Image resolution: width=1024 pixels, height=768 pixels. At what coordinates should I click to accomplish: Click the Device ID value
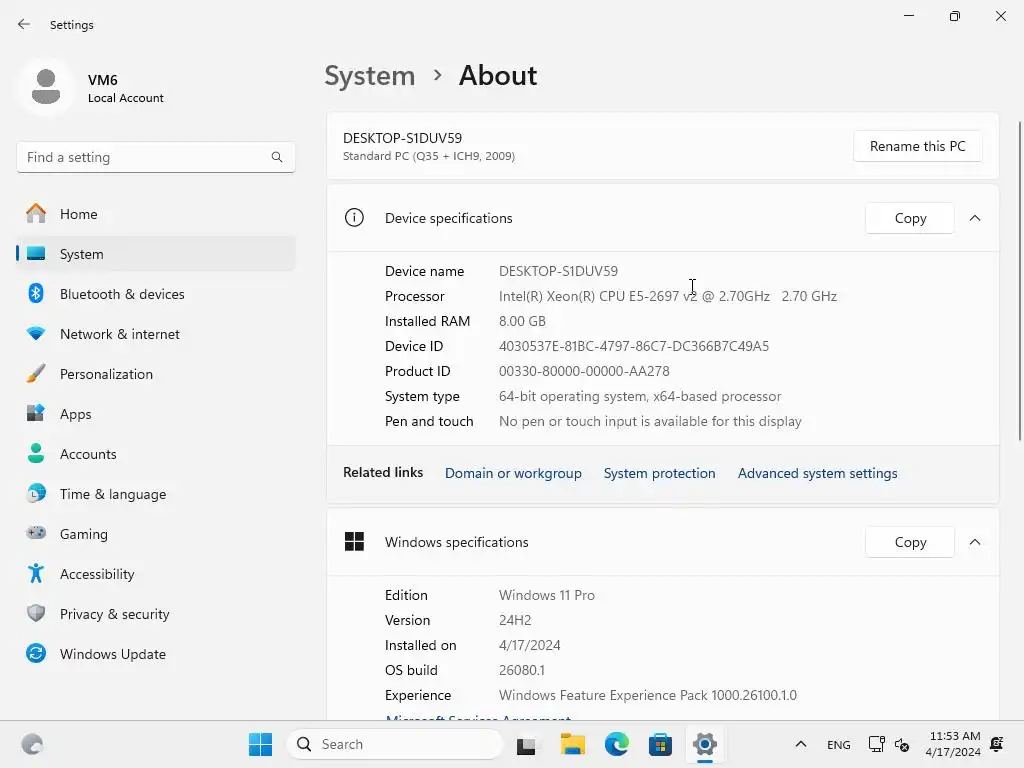pyautogui.click(x=633, y=346)
